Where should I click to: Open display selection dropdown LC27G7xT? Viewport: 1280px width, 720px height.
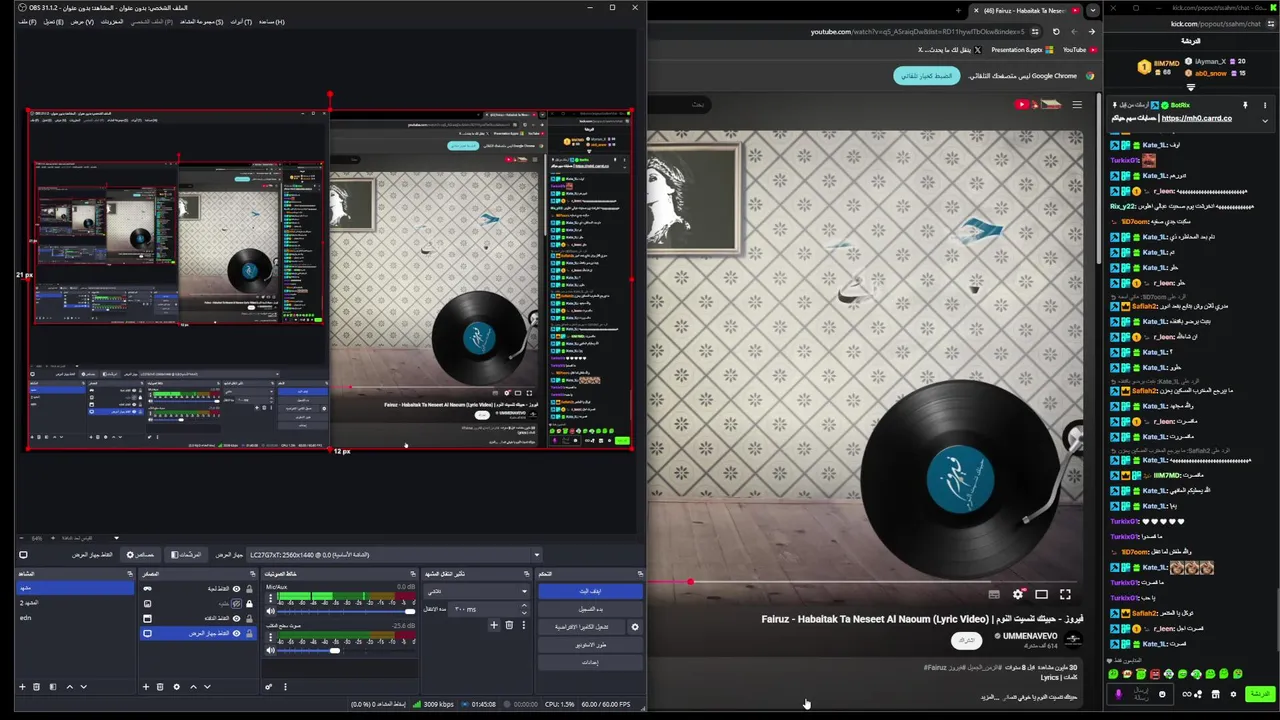tap(394, 555)
